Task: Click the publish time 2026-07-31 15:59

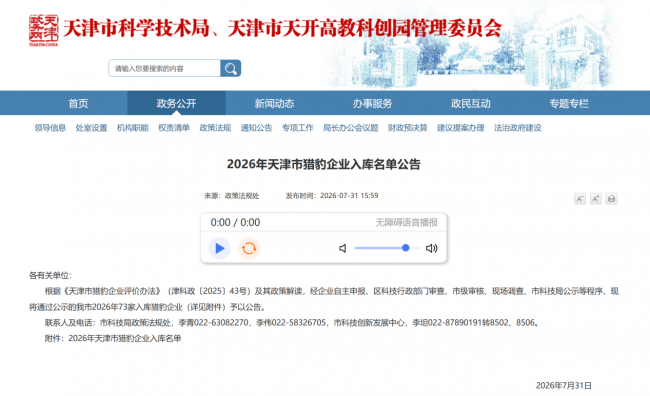Action: click(x=332, y=196)
